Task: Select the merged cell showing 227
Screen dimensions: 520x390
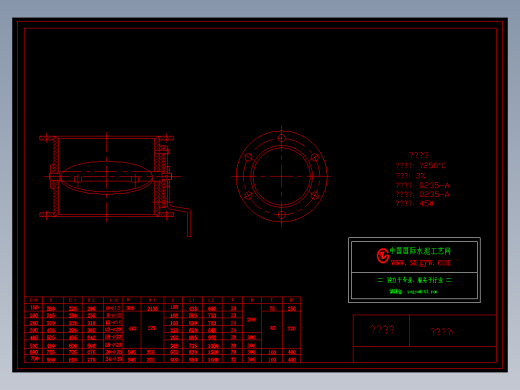Action: [x=152, y=328]
